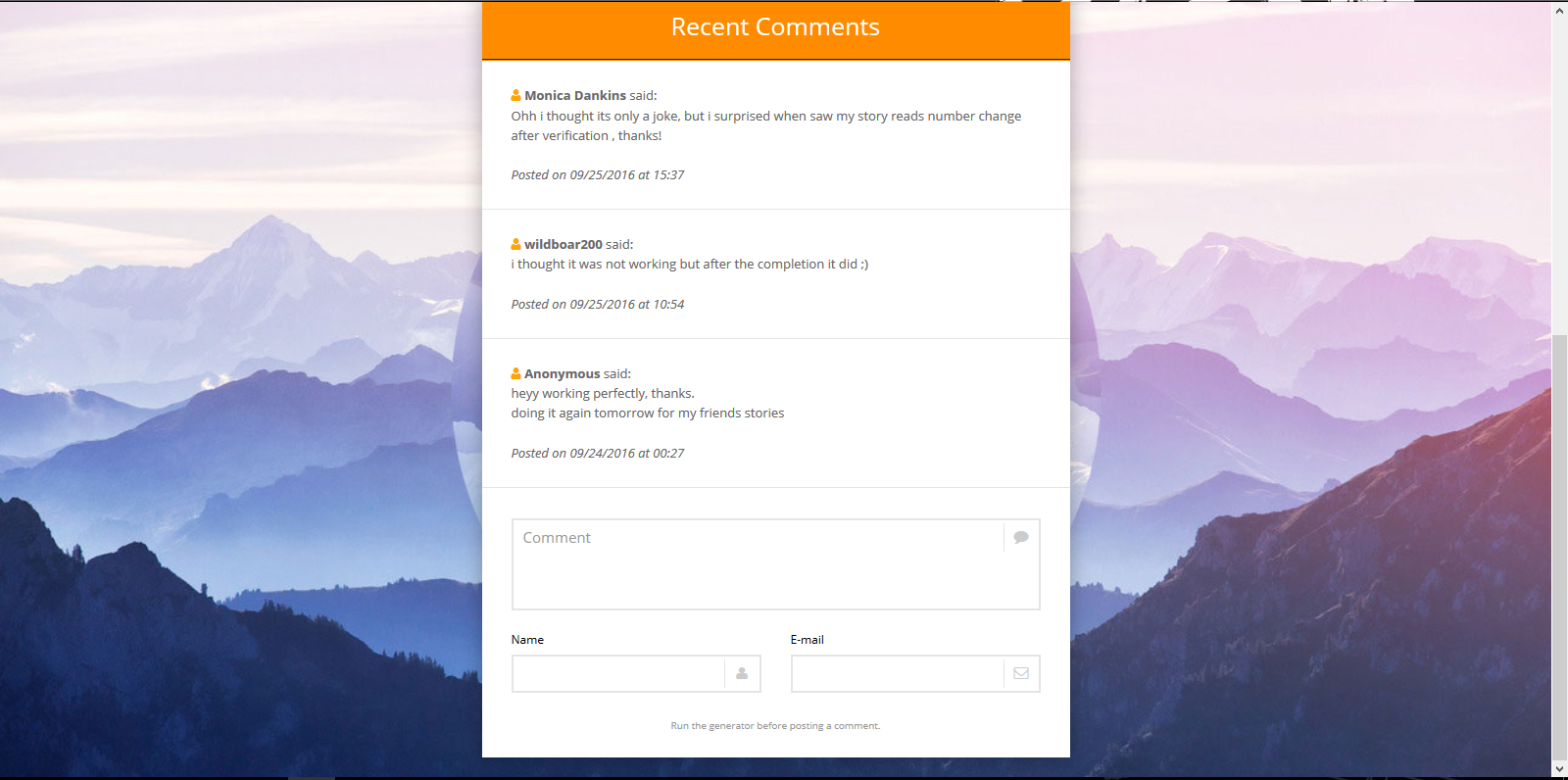1568x780 pixels.
Task: Click the user icon beside wildboar200
Action: point(515,244)
